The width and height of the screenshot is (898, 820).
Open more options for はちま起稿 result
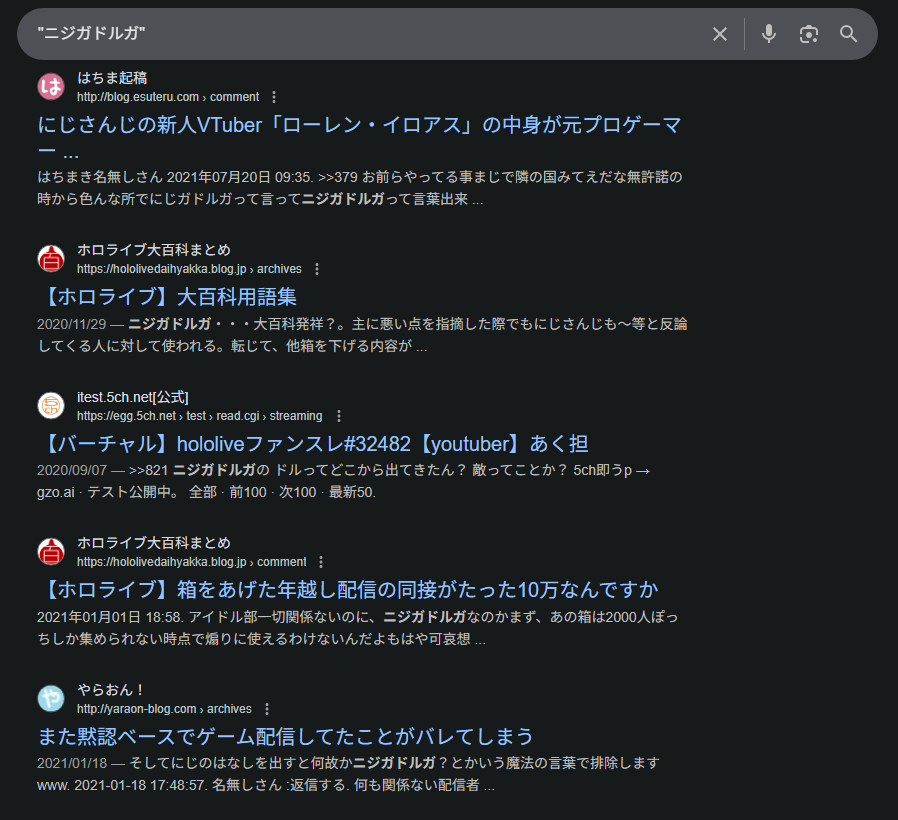coord(274,97)
